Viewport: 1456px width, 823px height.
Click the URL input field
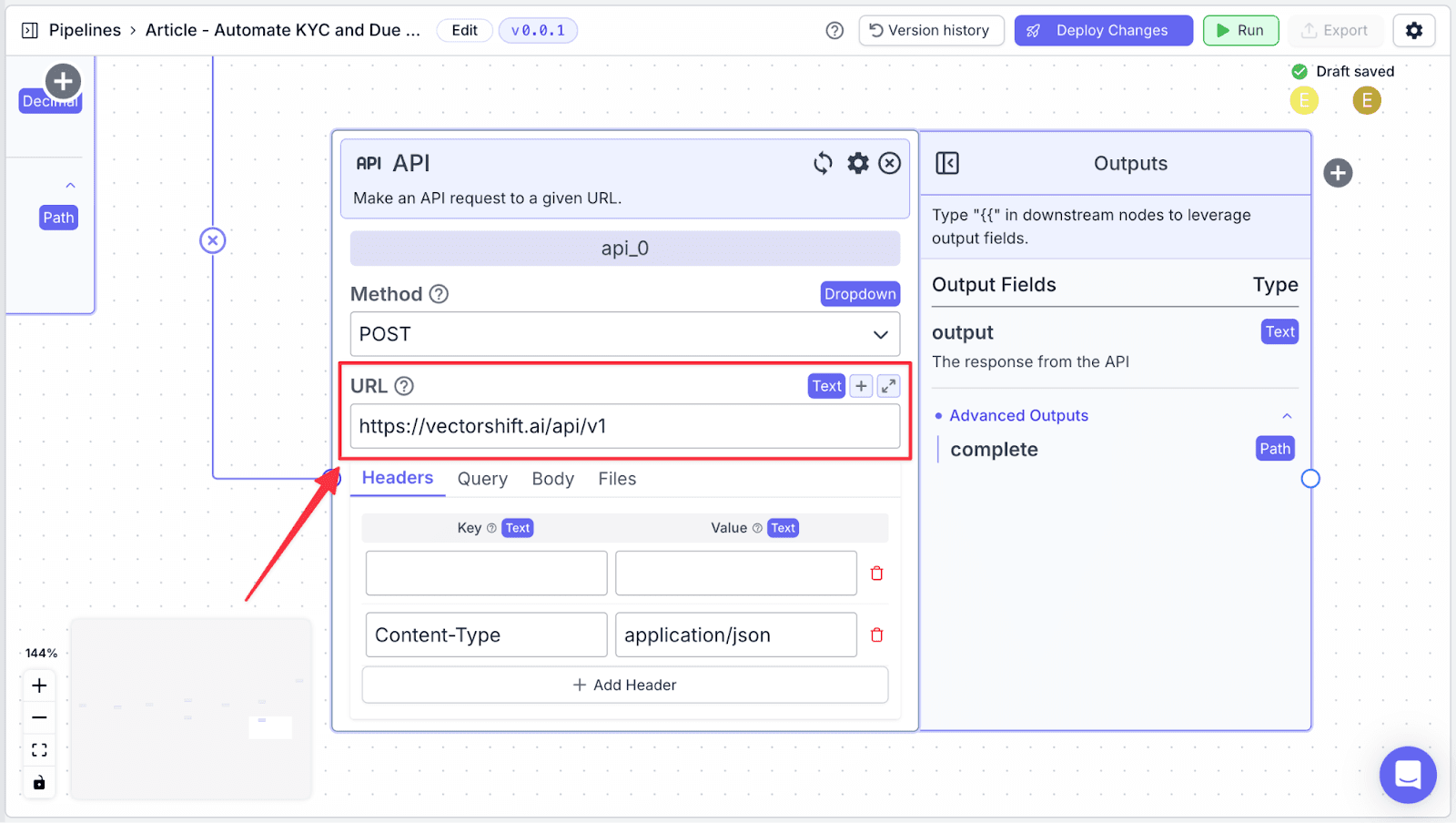(x=625, y=426)
